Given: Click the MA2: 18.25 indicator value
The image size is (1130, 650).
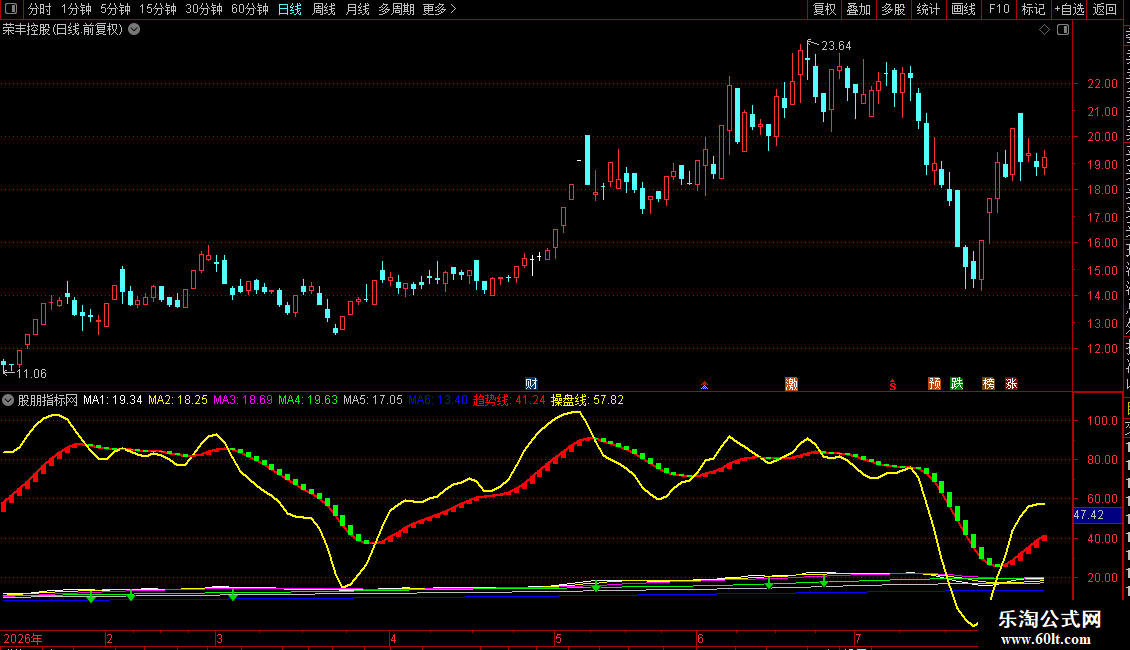Looking at the screenshot, I should (x=178, y=400).
